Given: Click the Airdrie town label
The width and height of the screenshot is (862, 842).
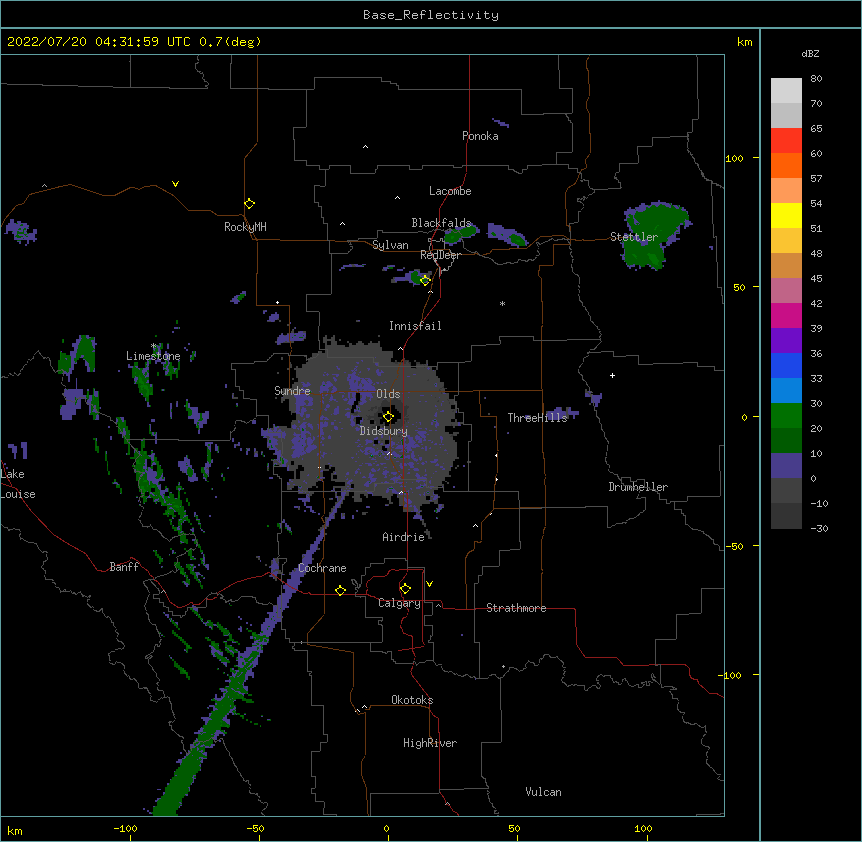Looking at the screenshot, I should 404,537.
